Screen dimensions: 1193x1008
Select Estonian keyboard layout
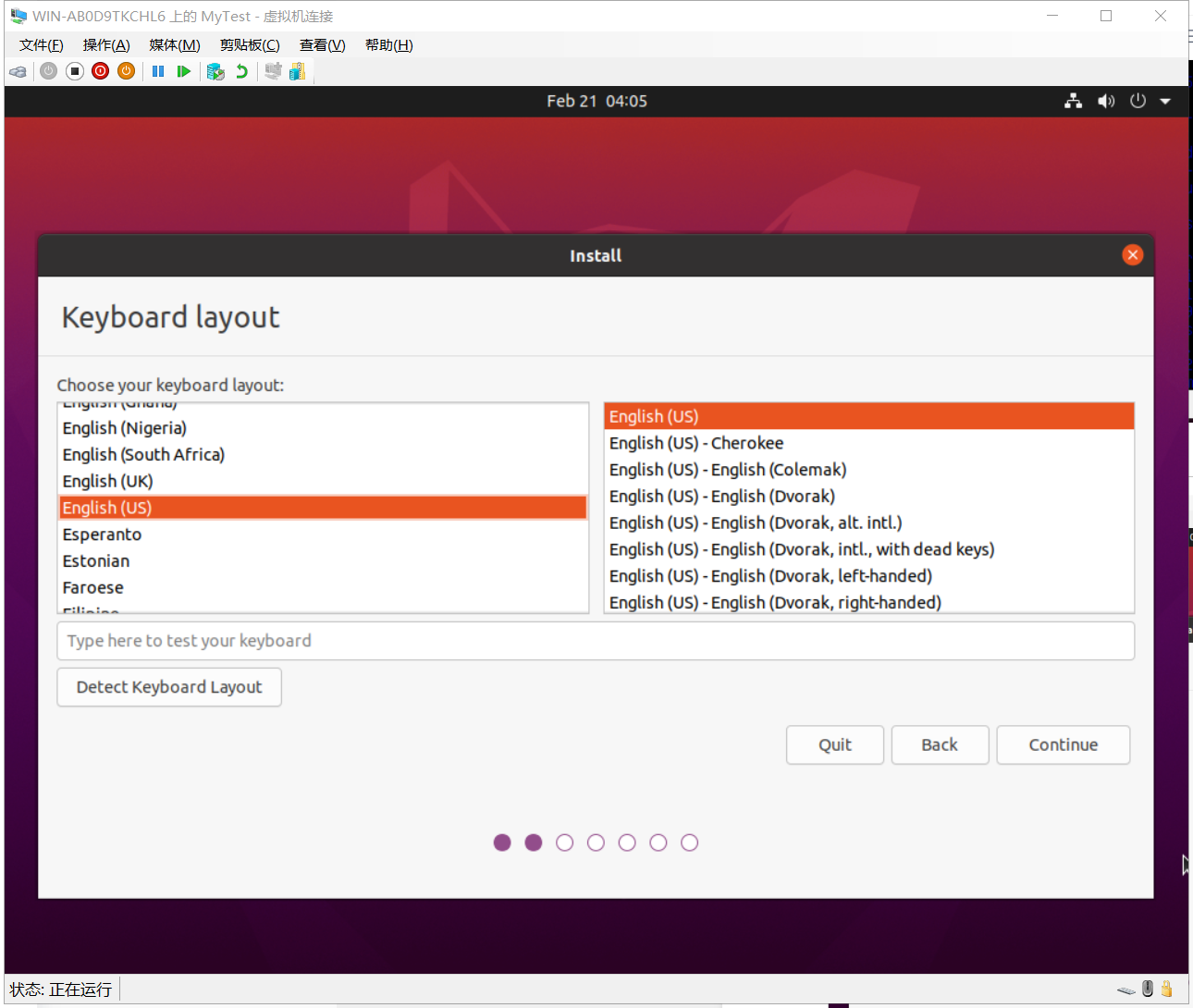point(323,561)
